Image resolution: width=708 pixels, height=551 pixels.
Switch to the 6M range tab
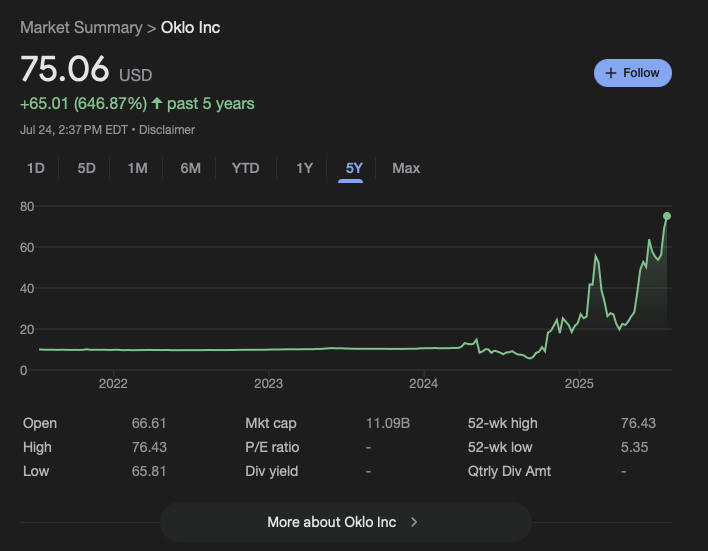(x=190, y=168)
